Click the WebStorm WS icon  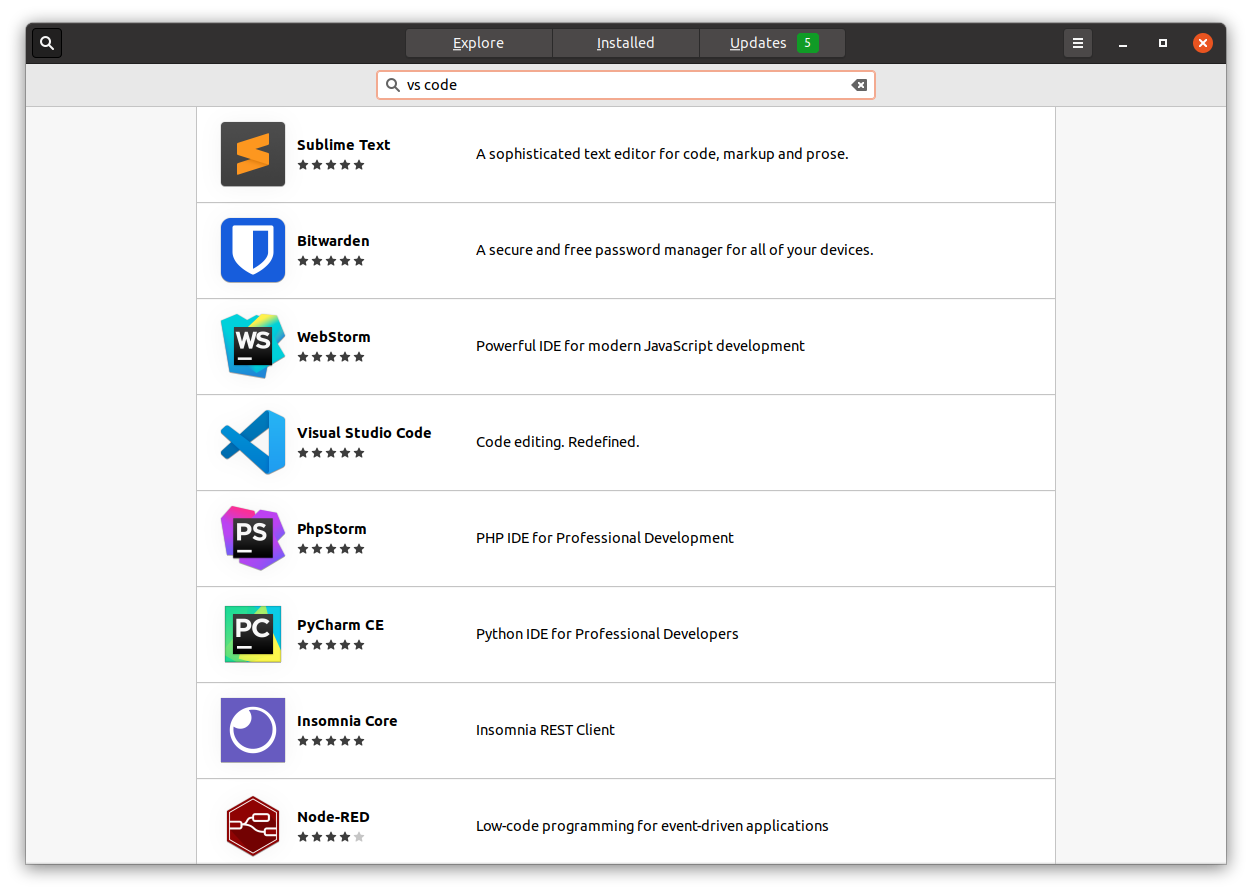tap(253, 346)
